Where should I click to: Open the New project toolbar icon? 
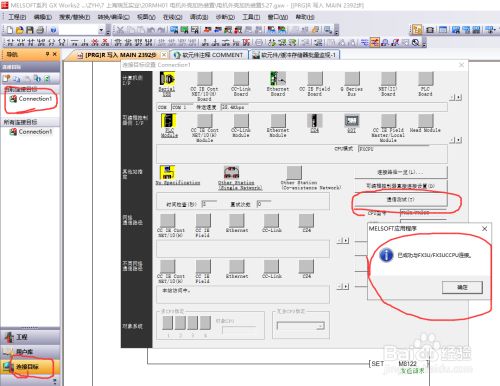coord(10,30)
